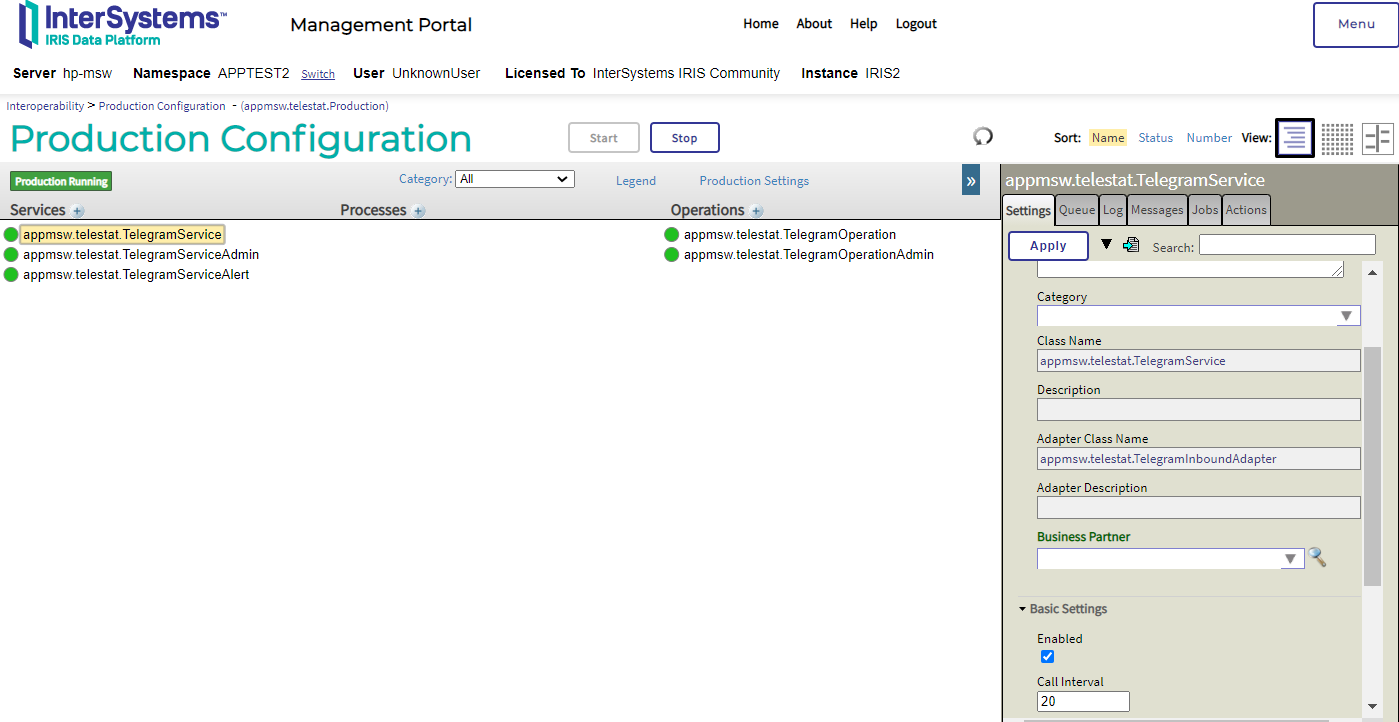This screenshot has width=1399, height=722.
Task: Click the restore defaults icon beside Apply
Action: [x=1131, y=244]
